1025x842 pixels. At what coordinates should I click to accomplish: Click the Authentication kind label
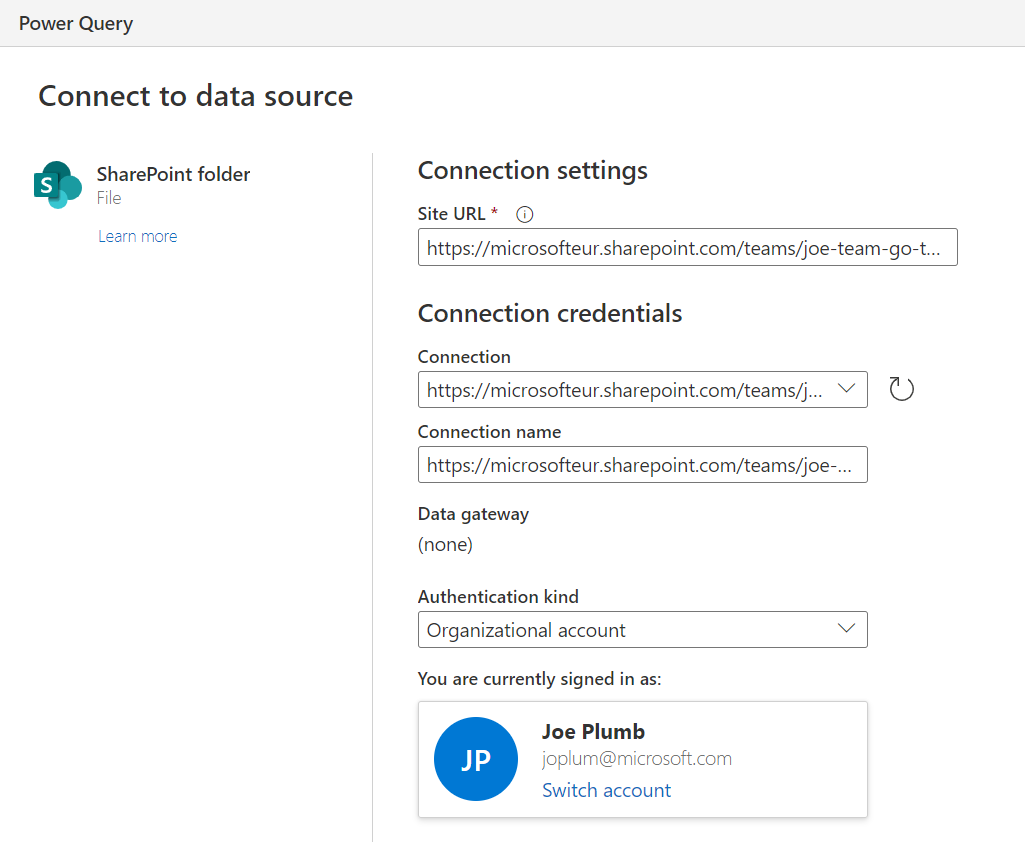coord(498,597)
